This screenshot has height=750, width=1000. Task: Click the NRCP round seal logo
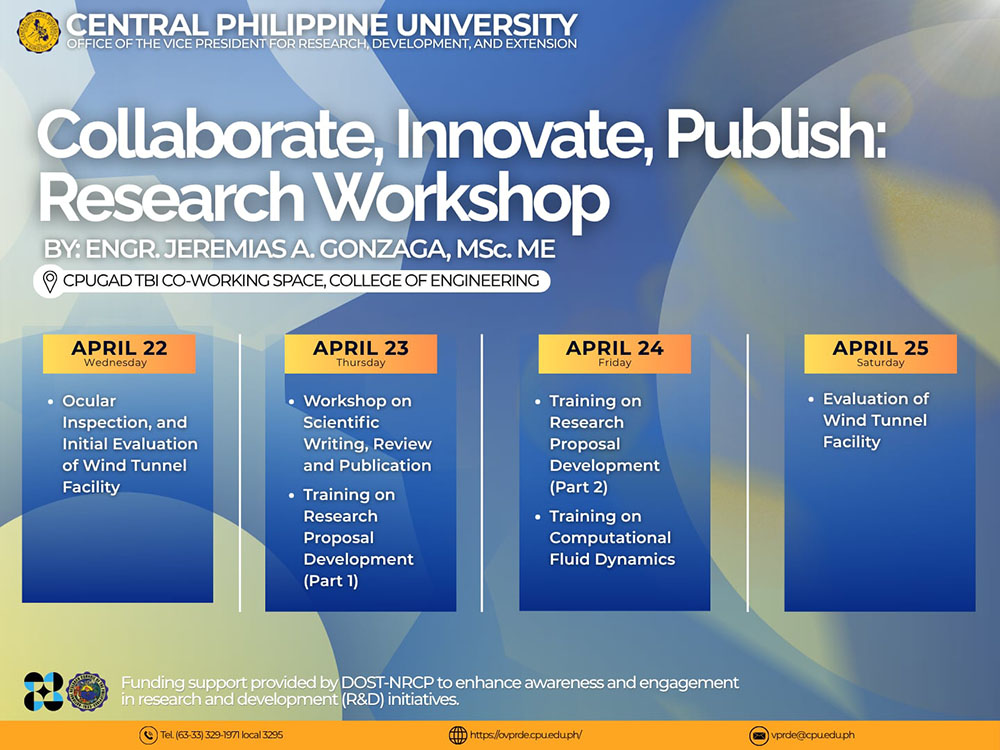87,691
